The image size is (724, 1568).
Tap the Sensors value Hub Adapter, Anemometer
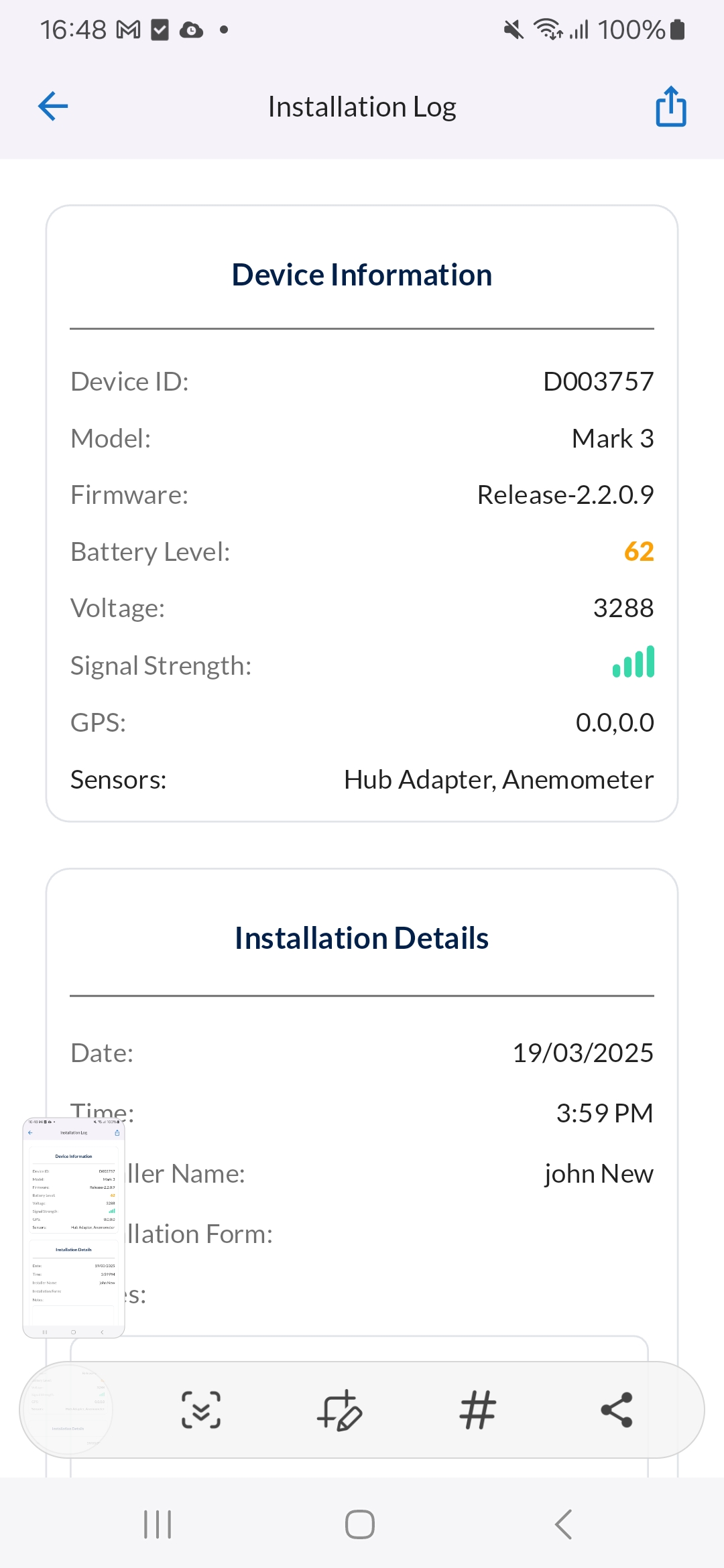(x=498, y=780)
